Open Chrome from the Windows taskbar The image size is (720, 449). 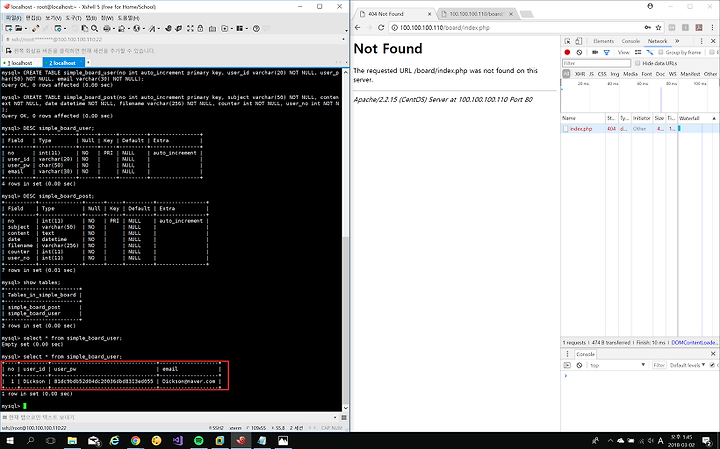[135, 441]
